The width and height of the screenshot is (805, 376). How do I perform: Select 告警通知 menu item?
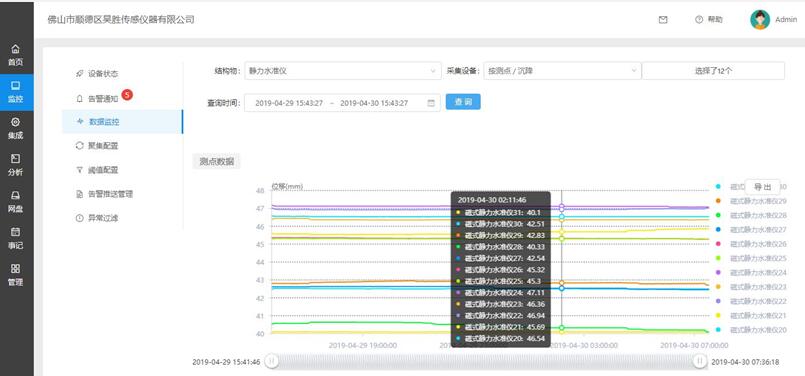pos(103,98)
